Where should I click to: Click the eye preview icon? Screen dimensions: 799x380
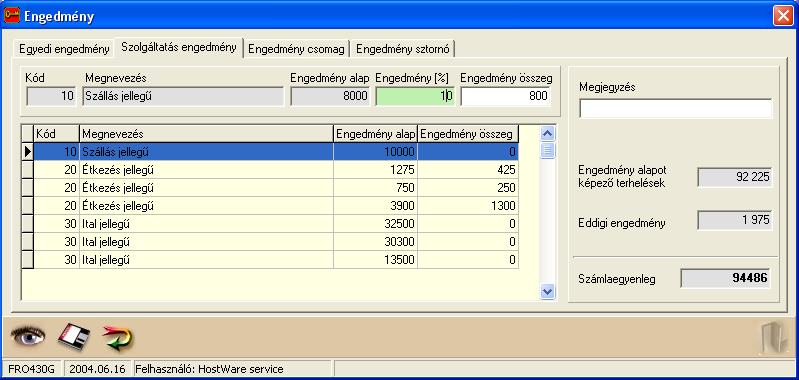pyautogui.click(x=28, y=337)
